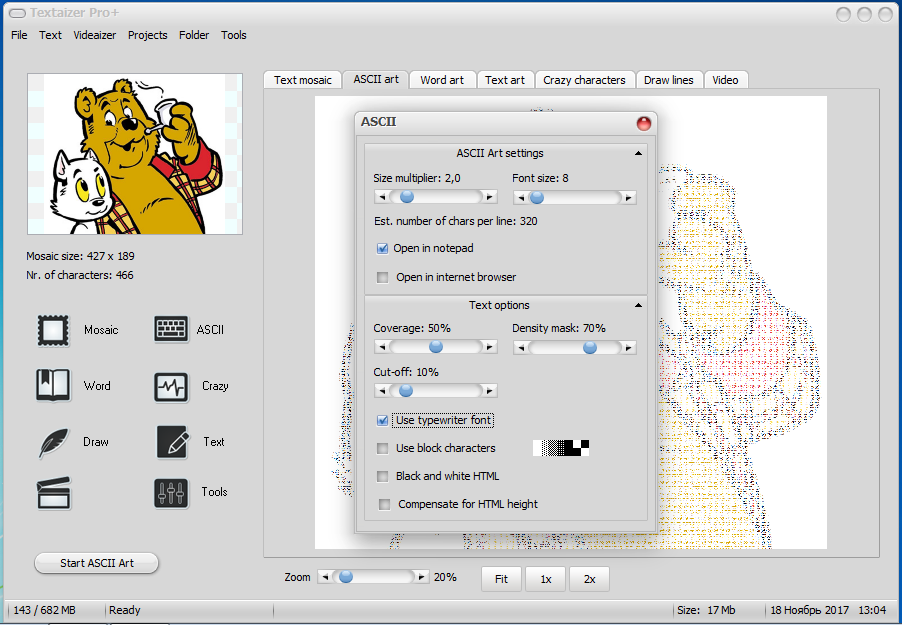902x625 pixels.
Task: Click the Ready status text
Action: coord(124,610)
